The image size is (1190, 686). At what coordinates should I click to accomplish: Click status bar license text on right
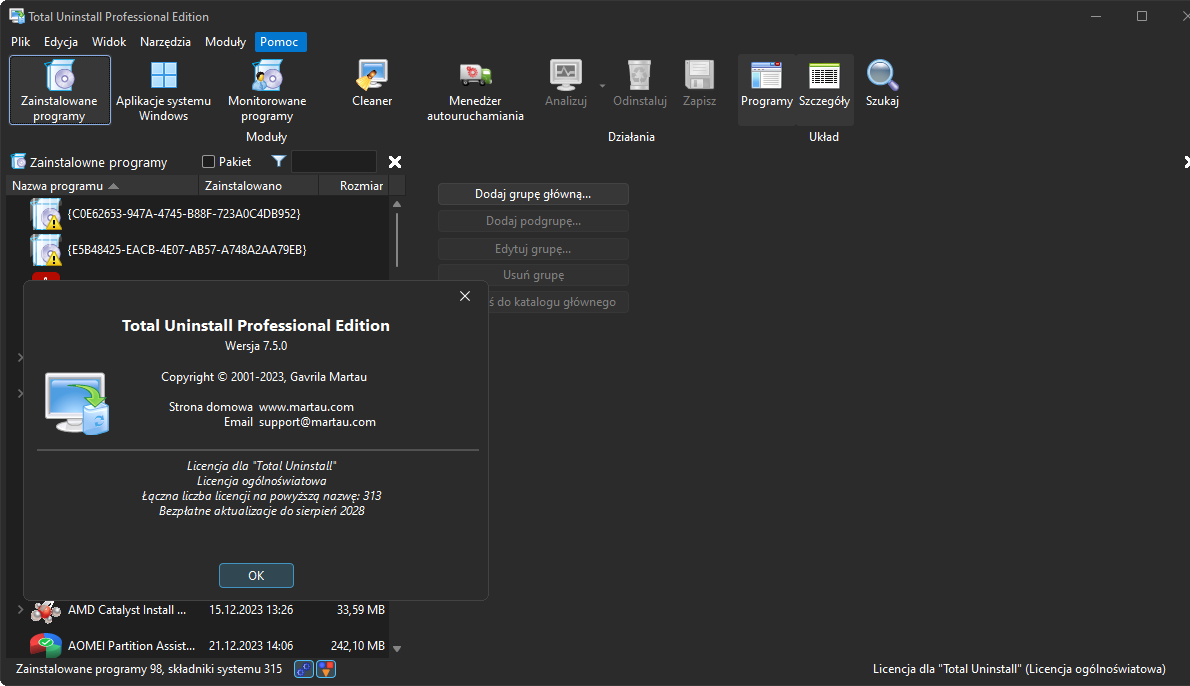click(1019, 669)
